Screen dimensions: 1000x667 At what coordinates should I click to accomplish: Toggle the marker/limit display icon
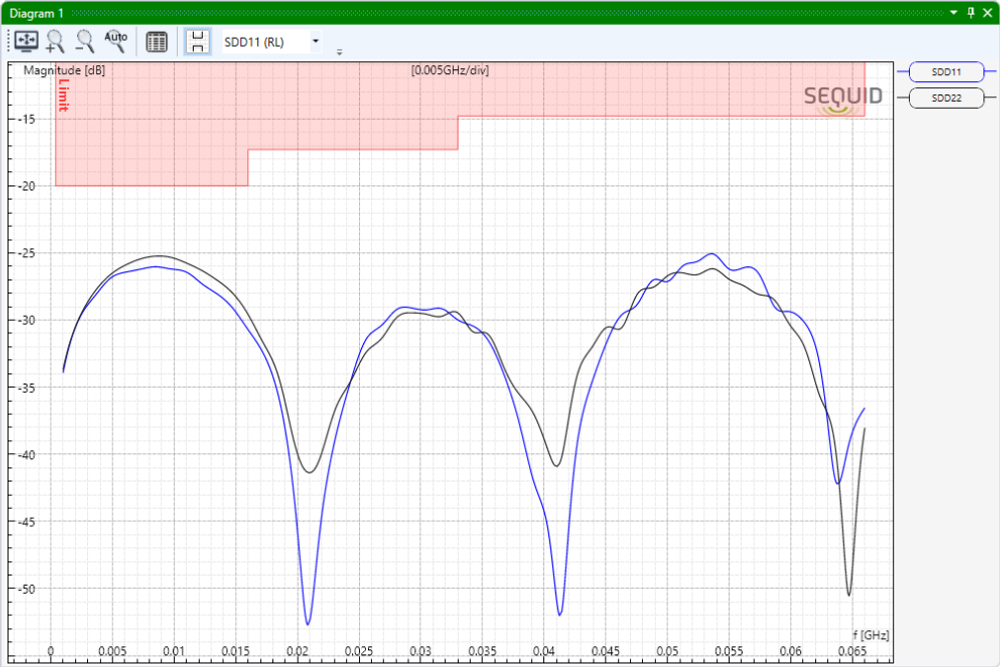[x=198, y=41]
